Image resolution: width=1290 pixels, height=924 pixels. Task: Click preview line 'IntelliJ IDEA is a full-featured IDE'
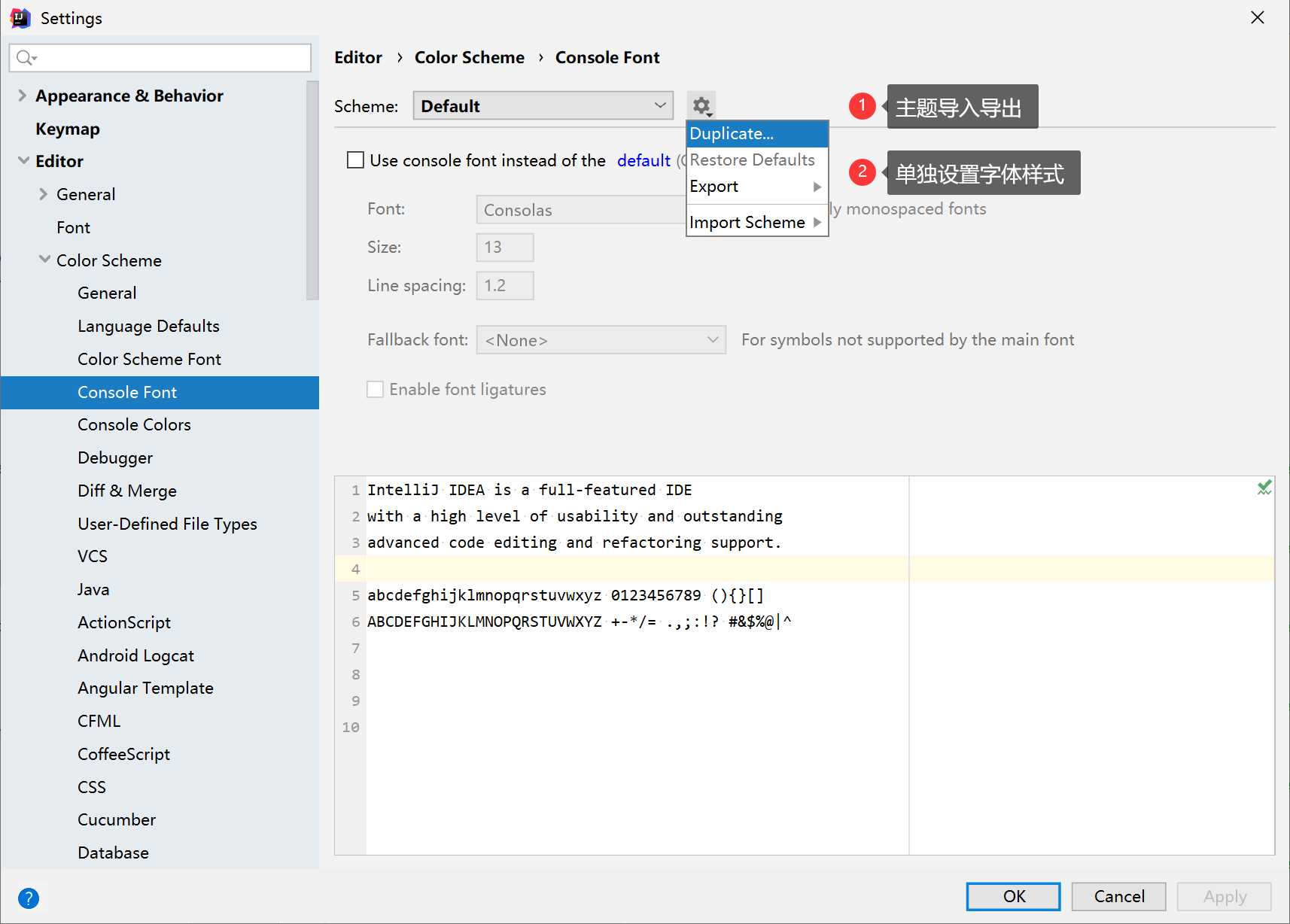pyautogui.click(x=529, y=490)
